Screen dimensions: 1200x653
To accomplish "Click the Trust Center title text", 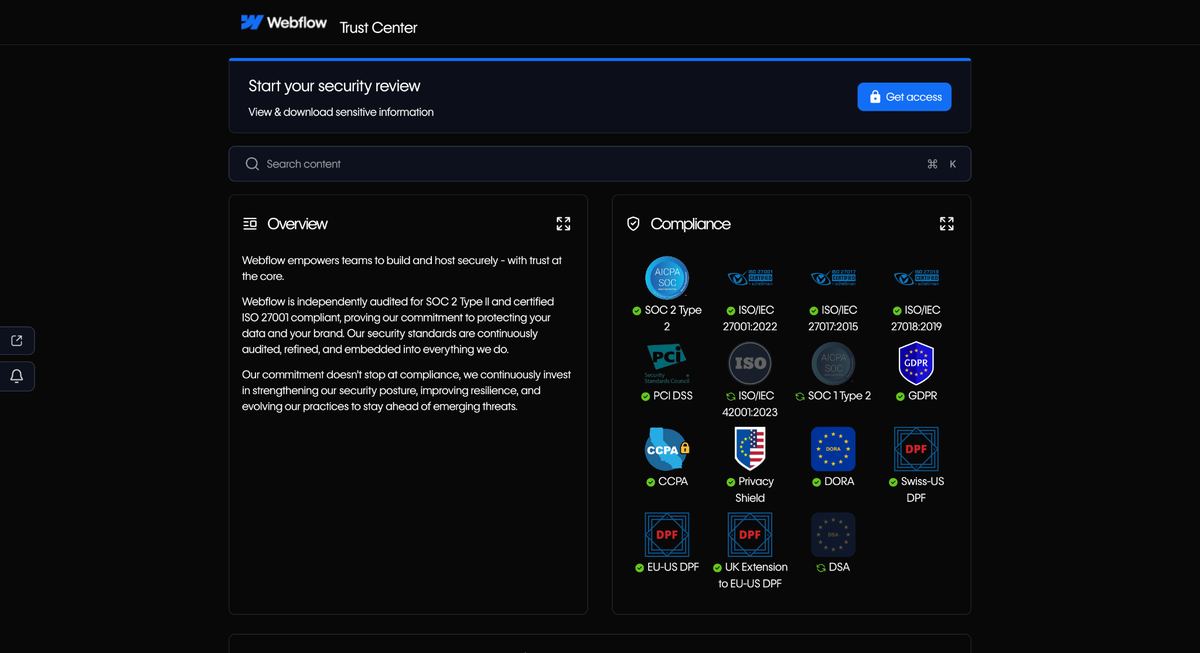I will point(378,28).
